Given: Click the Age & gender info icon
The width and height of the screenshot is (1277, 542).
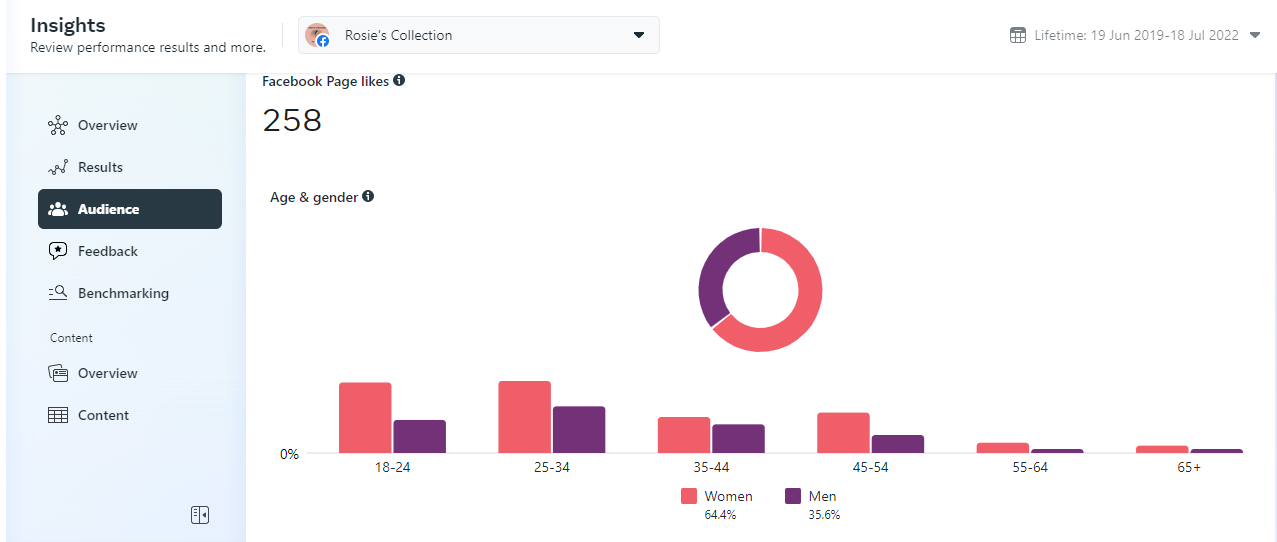Looking at the screenshot, I should (x=368, y=197).
